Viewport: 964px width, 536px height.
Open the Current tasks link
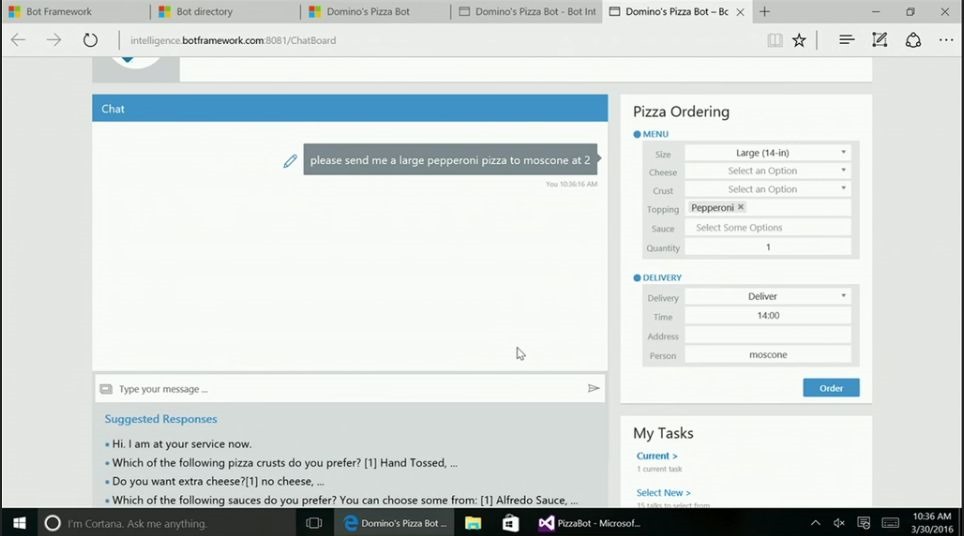[x=657, y=456]
